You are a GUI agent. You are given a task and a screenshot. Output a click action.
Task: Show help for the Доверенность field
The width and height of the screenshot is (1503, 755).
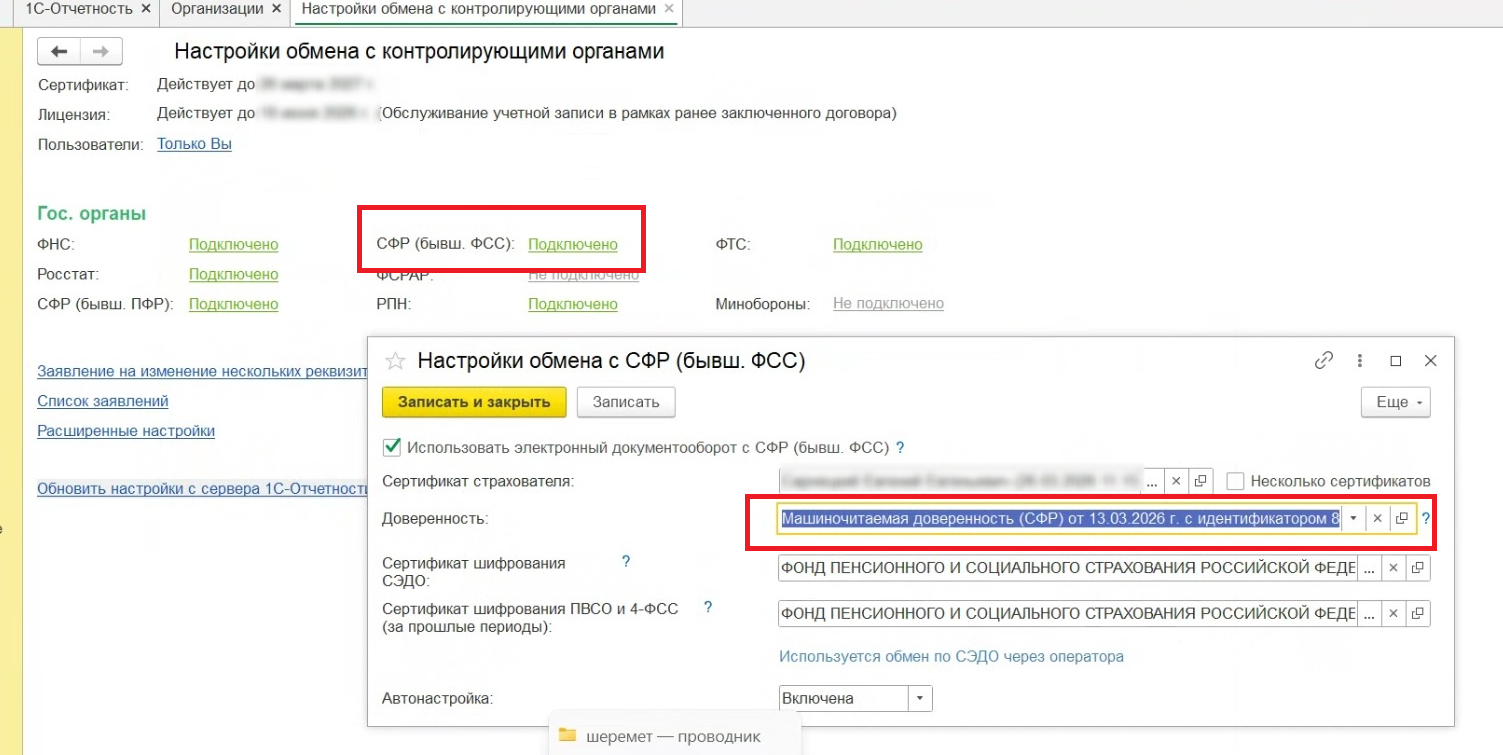pyautogui.click(x=1425, y=519)
